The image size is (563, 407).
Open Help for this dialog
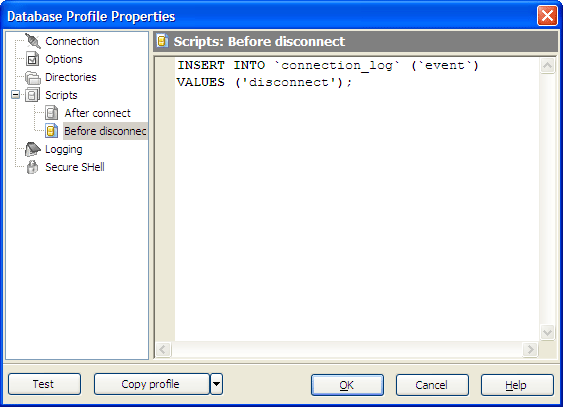click(517, 385)
